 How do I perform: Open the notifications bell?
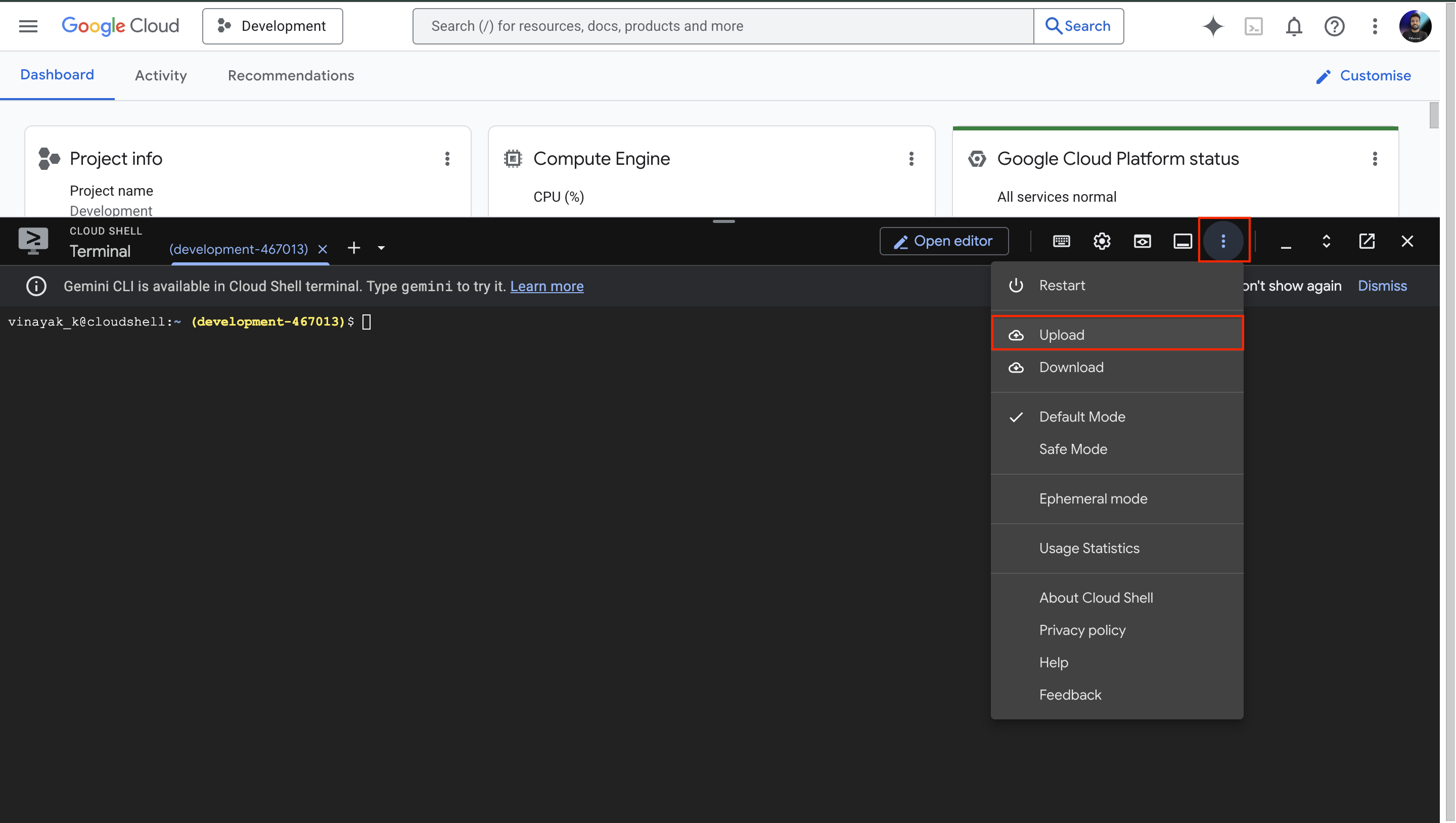coord(1294,26)
